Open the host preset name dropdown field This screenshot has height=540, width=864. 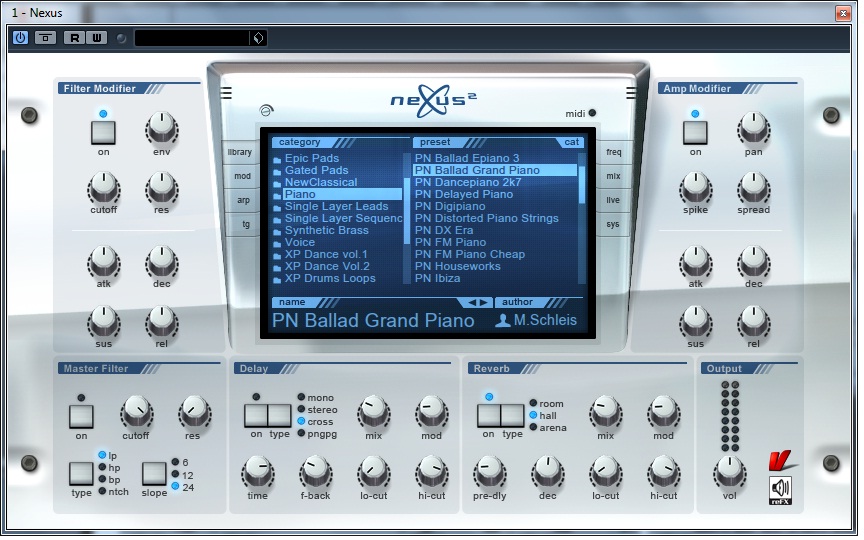point(192,38)
